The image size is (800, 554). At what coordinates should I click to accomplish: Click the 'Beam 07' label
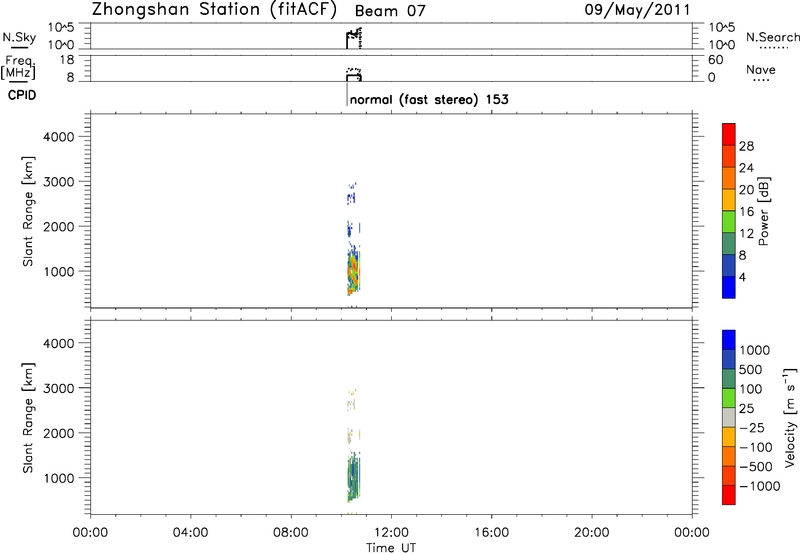click(x=390, y=11)
